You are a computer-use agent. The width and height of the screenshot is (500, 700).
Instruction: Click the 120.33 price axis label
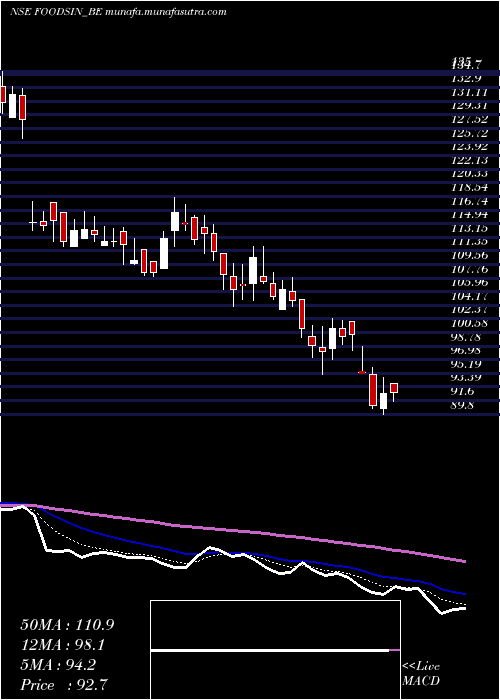point(470,174)
